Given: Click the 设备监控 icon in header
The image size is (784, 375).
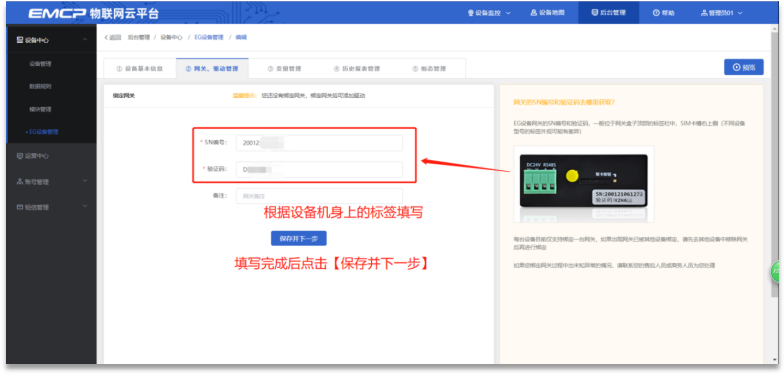Looking at the screenshot, I should click(x=470, y=13).
